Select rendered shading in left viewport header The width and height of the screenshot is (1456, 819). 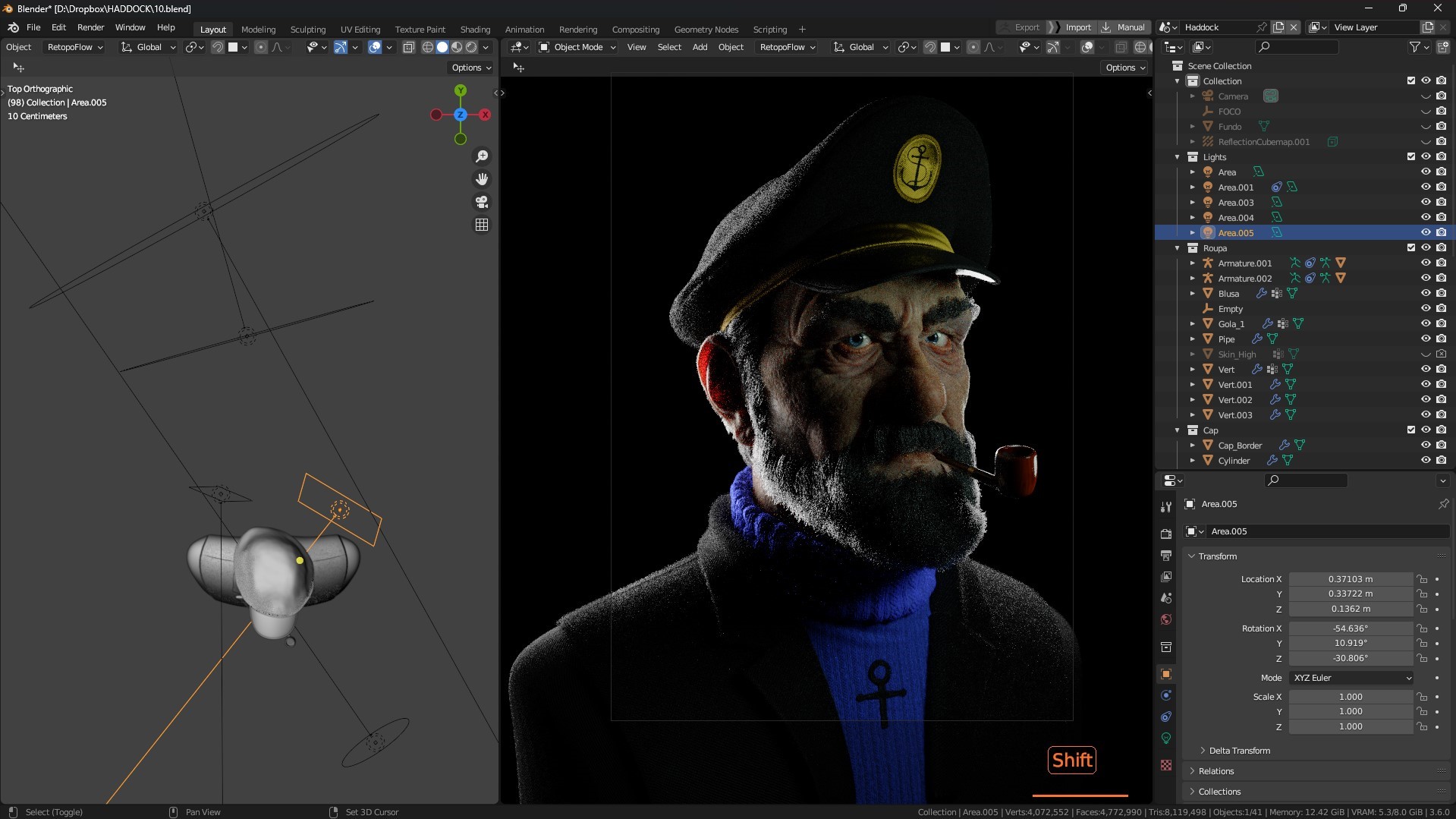coord(471,47)
